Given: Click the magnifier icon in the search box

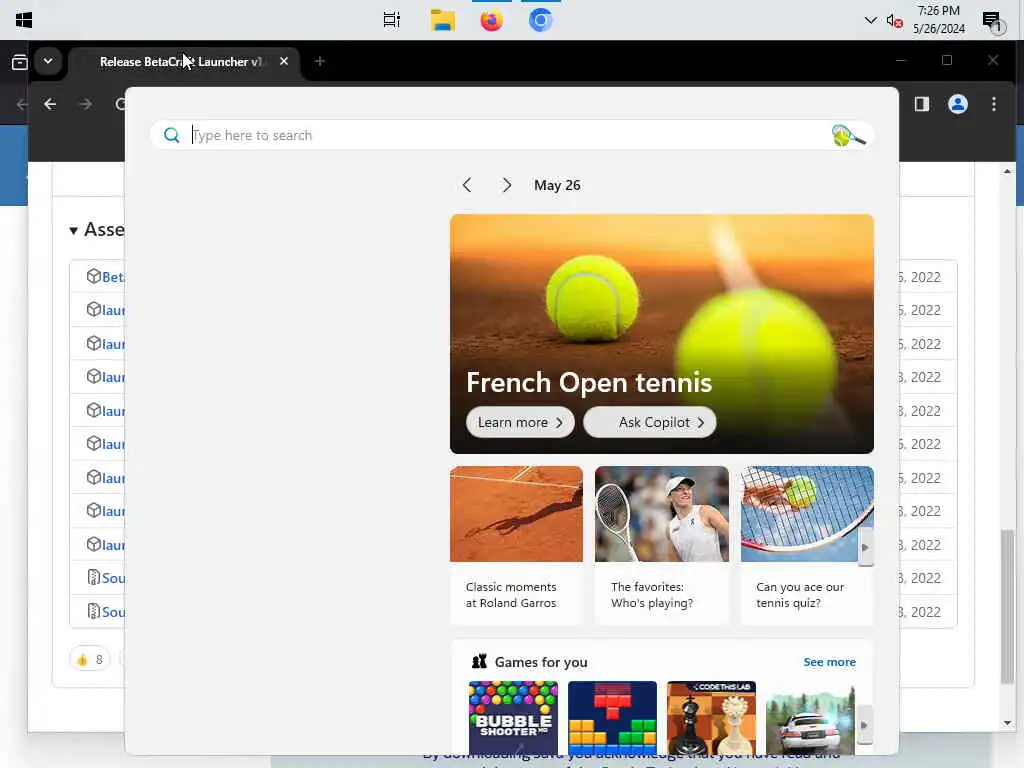Looking at the screenshot, I should [x=171, y=135].
